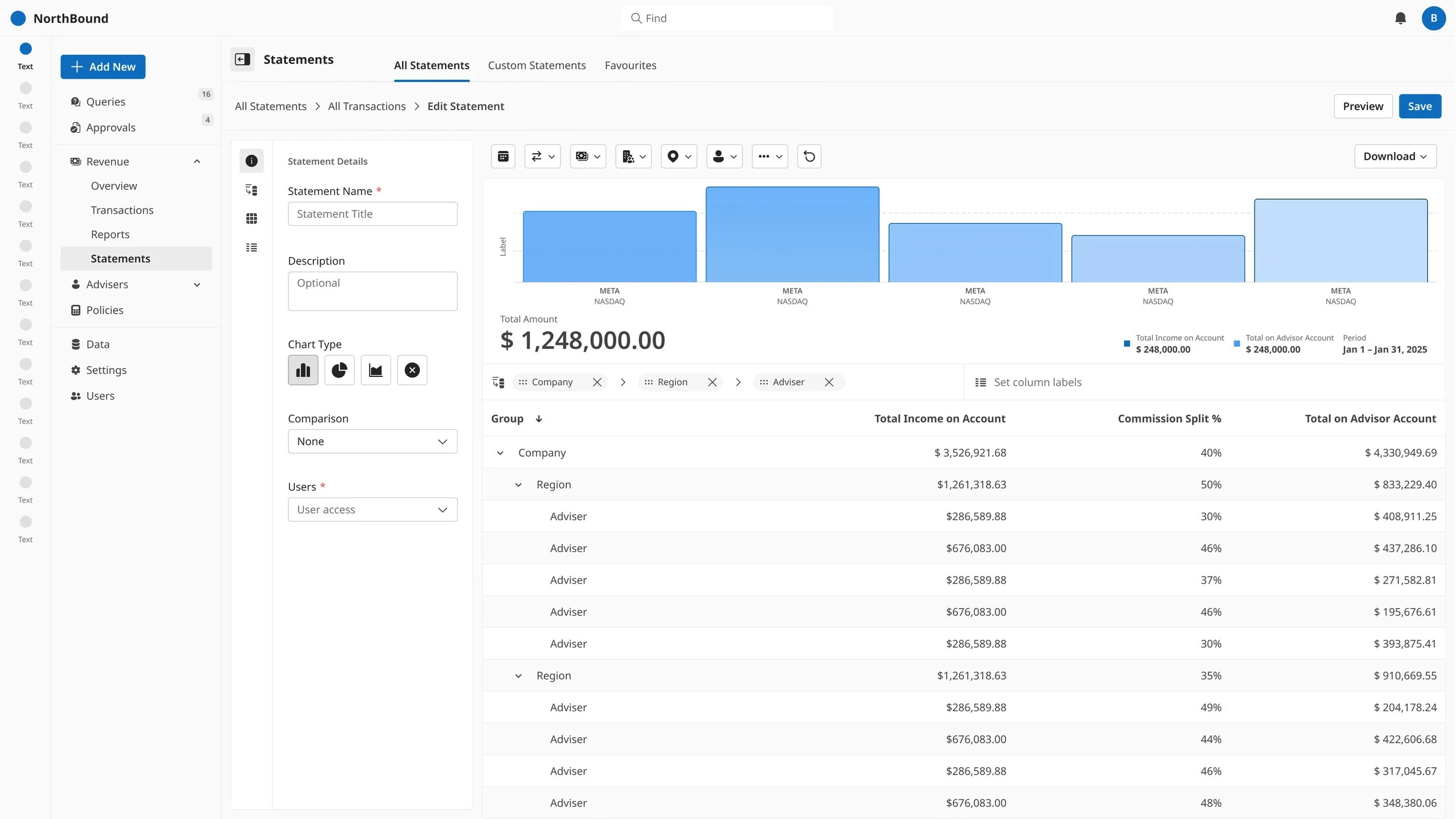Screen dimensions: 1456x819
Task: Select the active blue rail icon at top
Action: [26, 48]
